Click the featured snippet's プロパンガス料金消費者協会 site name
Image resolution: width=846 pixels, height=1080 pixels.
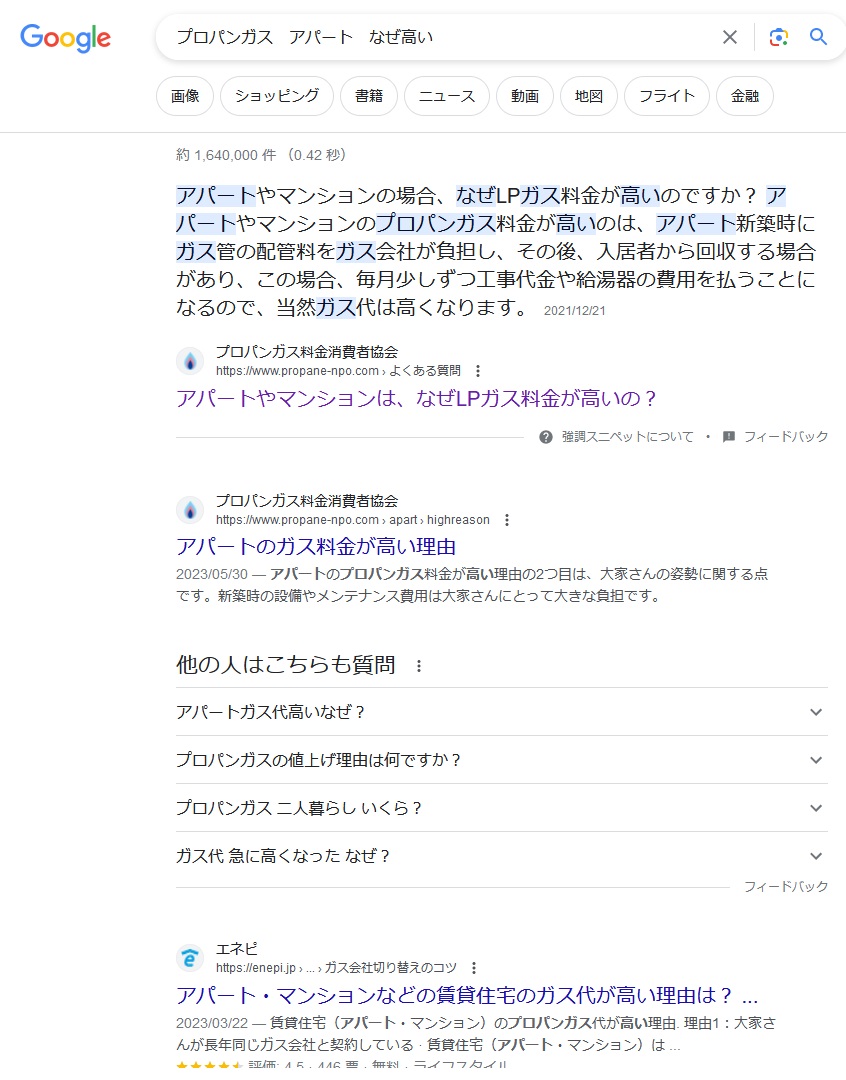(307, 352)
